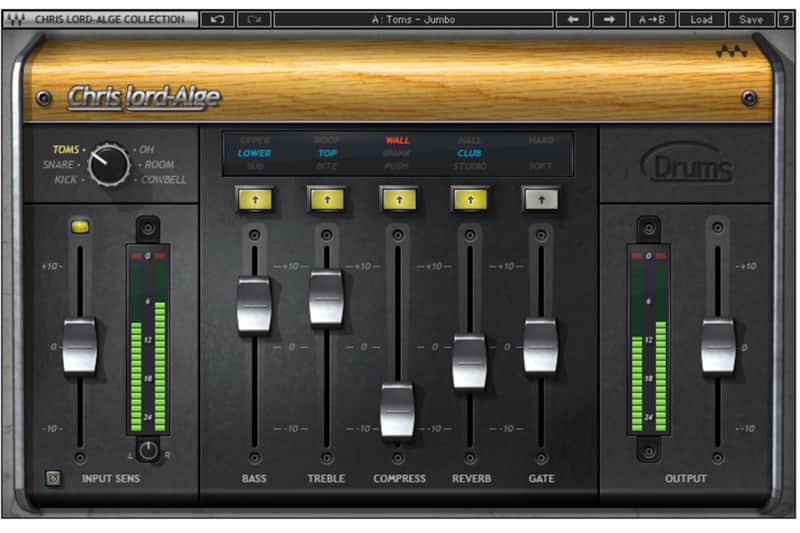Click the OUTPUT label
Image resolution: width=800 pixels, height=533 pixels.
pos(686,478)
